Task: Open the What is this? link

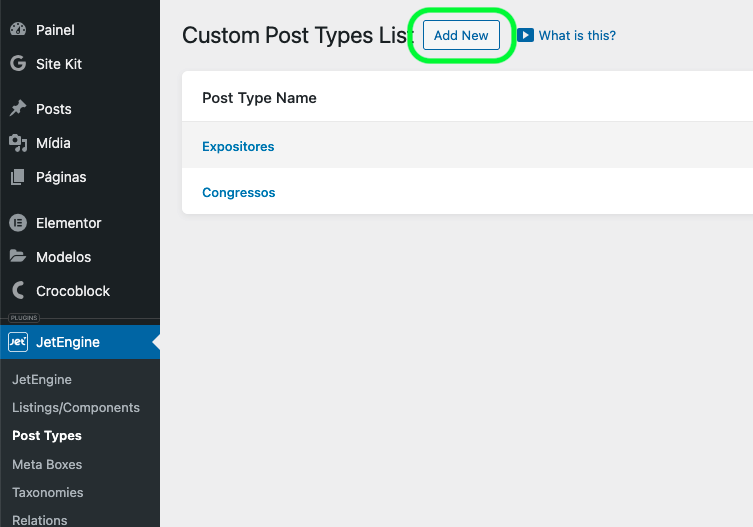Action: pyautogui.click(x=577, y=35)
